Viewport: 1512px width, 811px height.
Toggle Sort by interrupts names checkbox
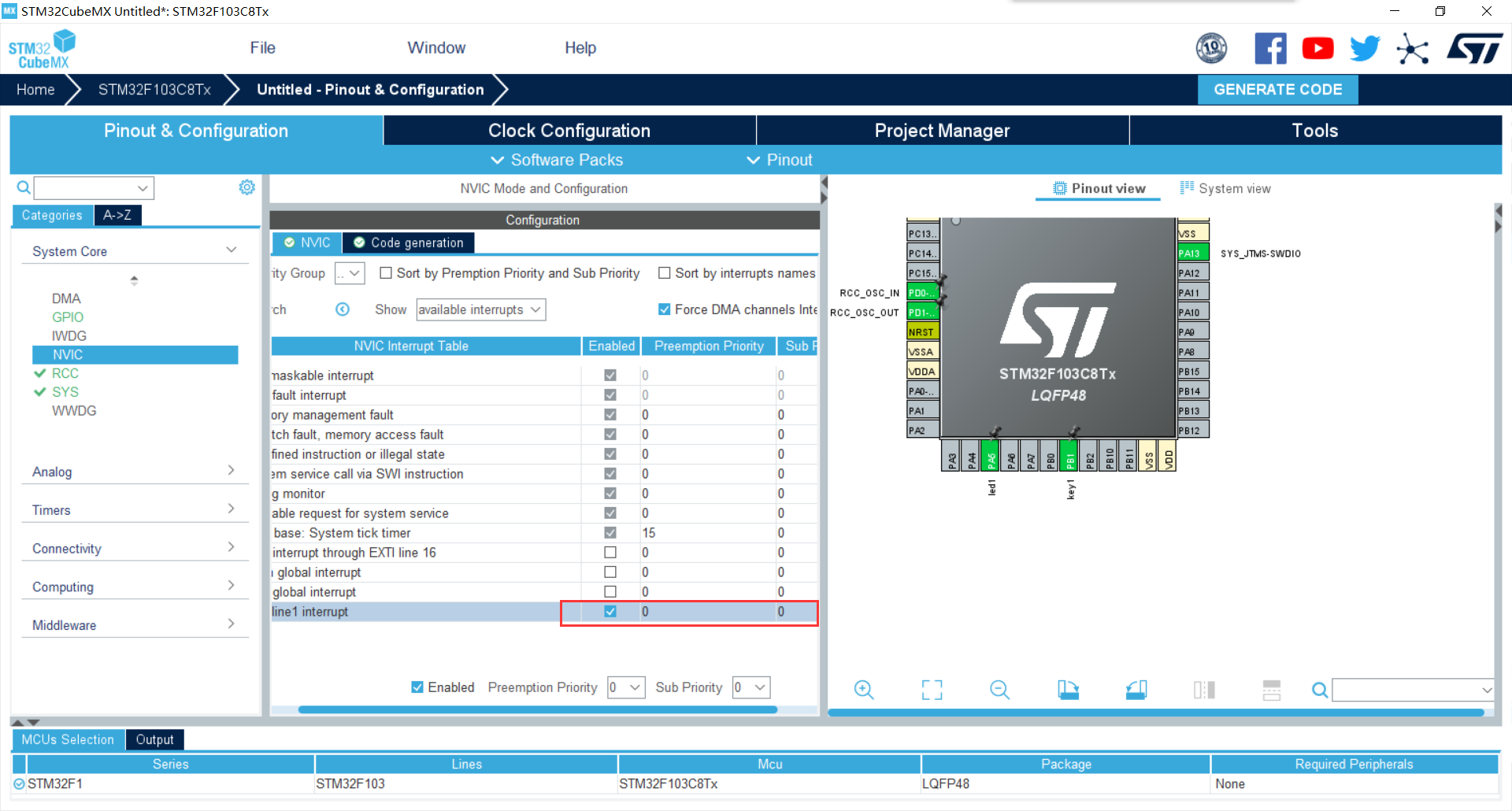click(x=665, y=273)
